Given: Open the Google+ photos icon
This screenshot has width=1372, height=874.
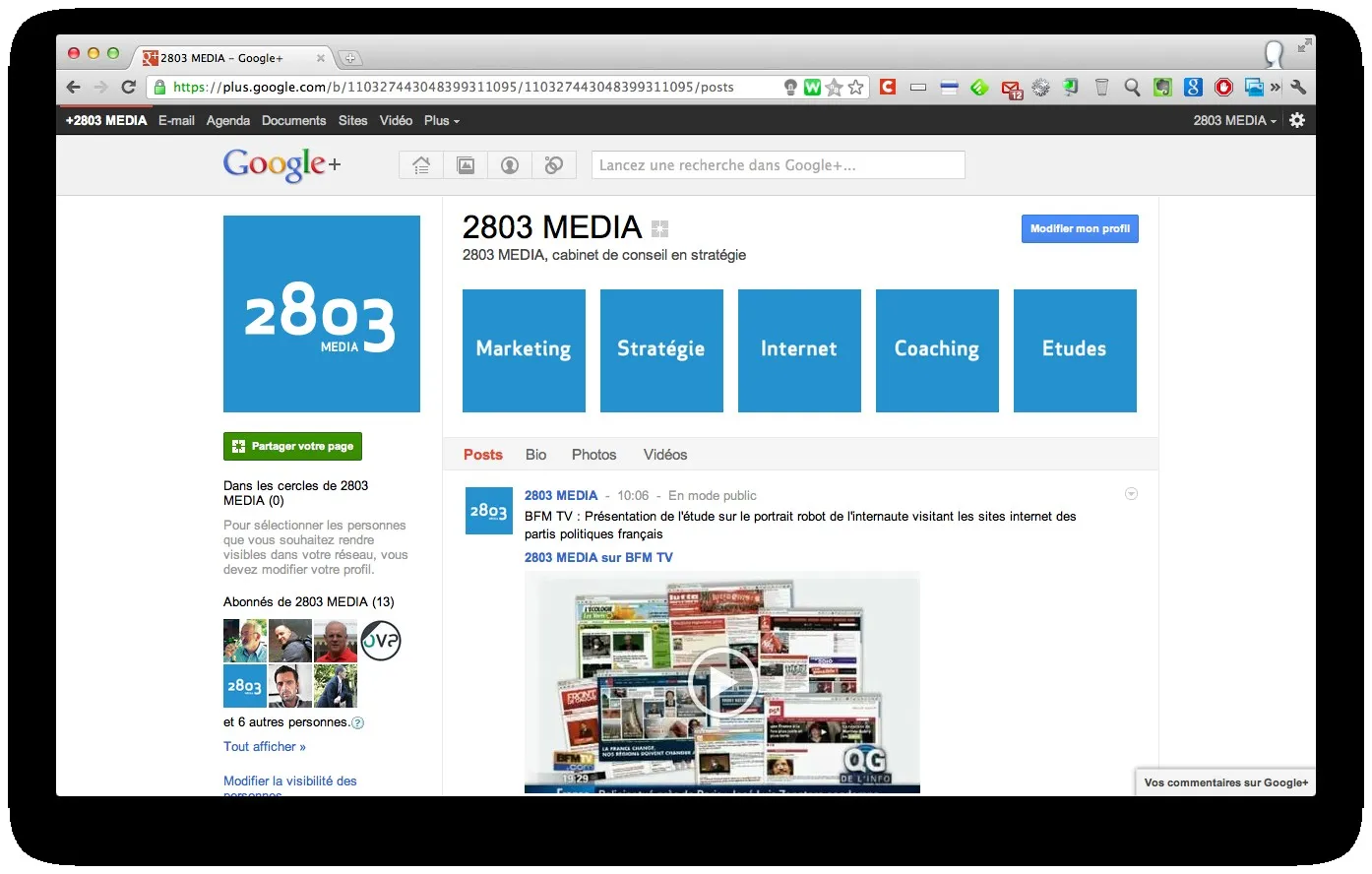Looking at the screenshot, I should point(466,165).
